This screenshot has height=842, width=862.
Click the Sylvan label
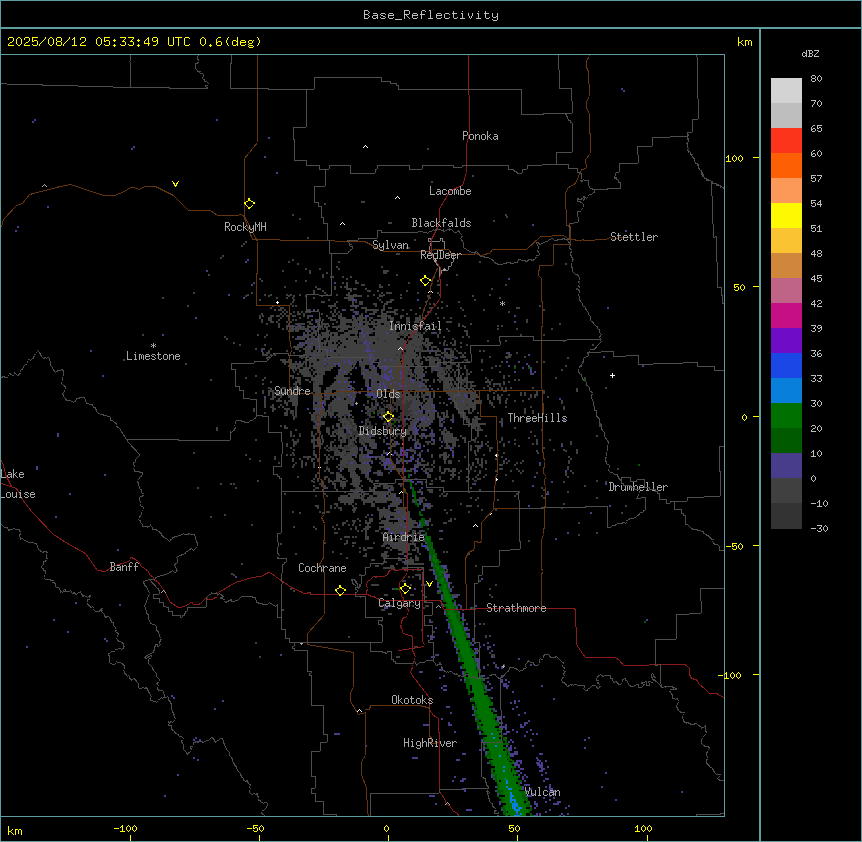[390, 245]
